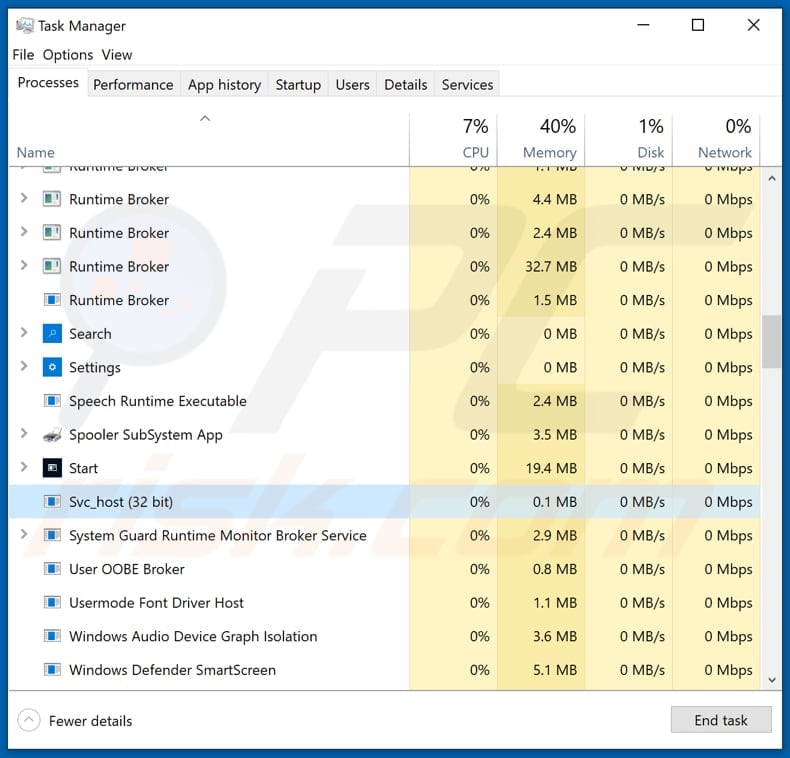Screen dimensions: 790x758
Task: Click the blue Settings gear icon
Action: [x=52, y=367]
